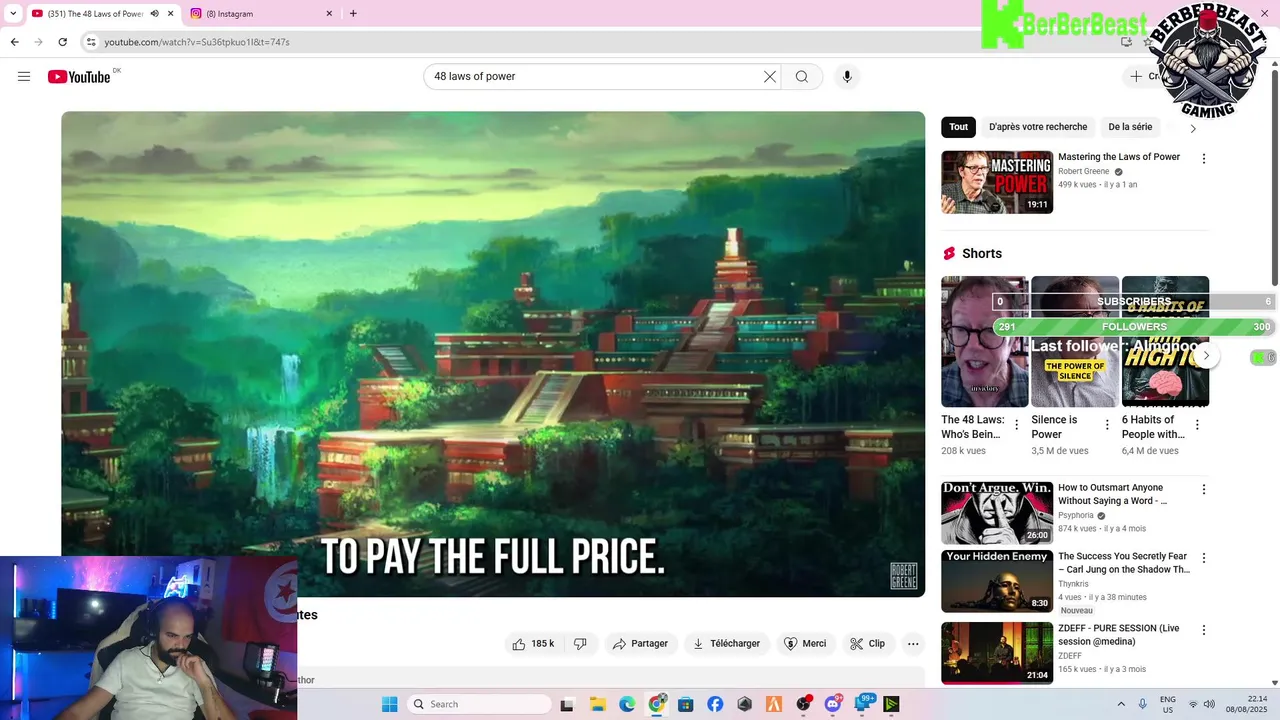Open the browser tab search dropdown
Image resolution: width=1280 pixels, height=720 pixels.
[13, 14]
